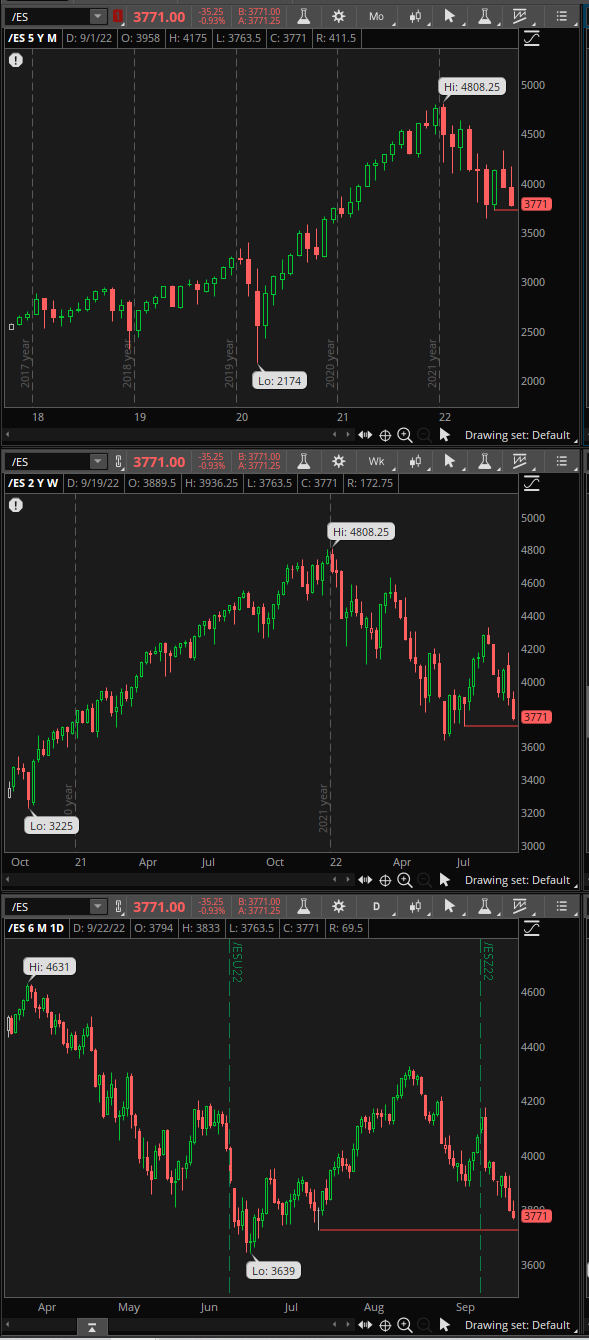This screenshot has width=589, height=1340.
Task: Click warning exclamation icon in monthly chart
Action: pyautogui.click(x=16, y=60)
